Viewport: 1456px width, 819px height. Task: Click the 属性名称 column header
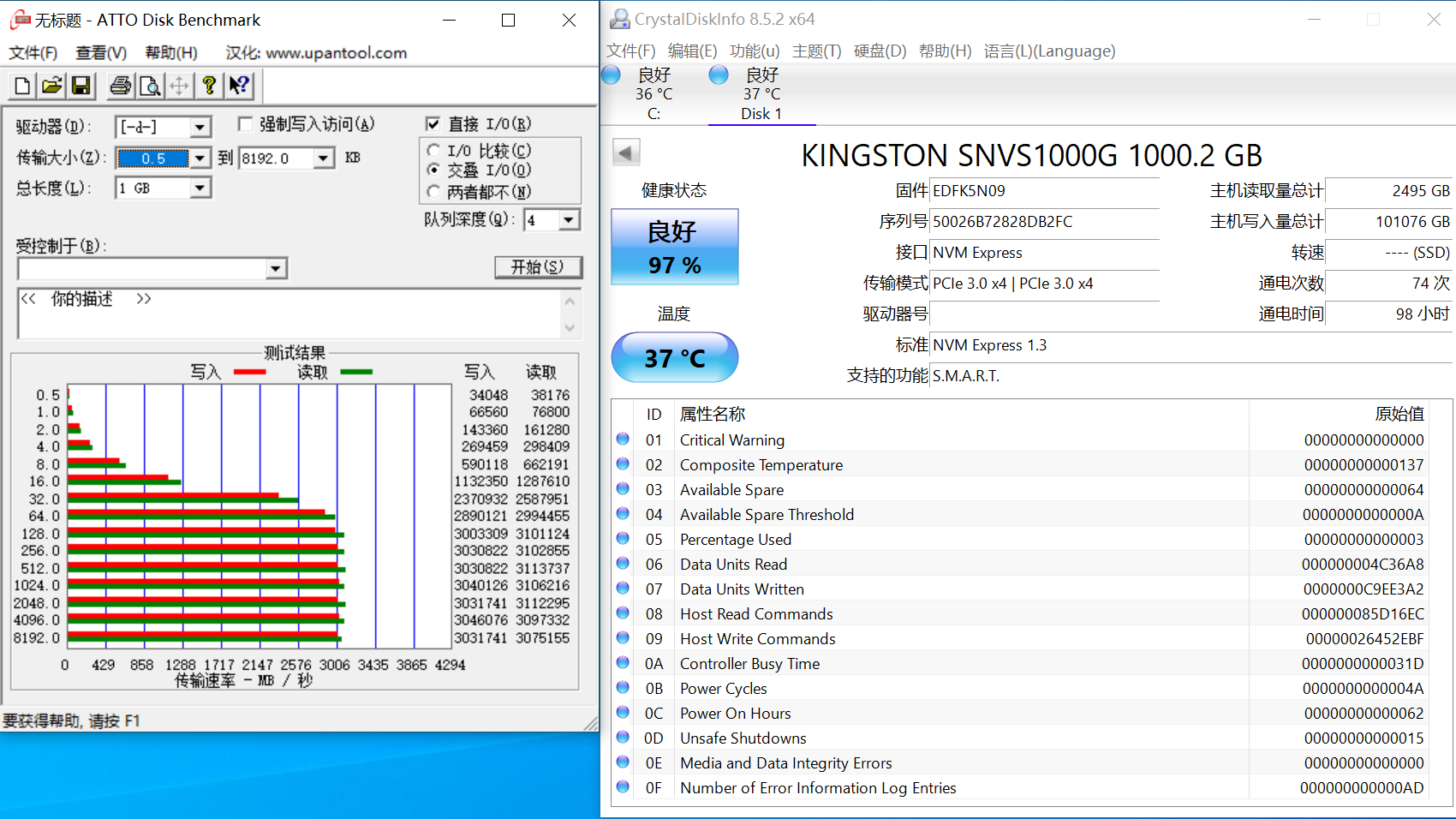point(713,415)
